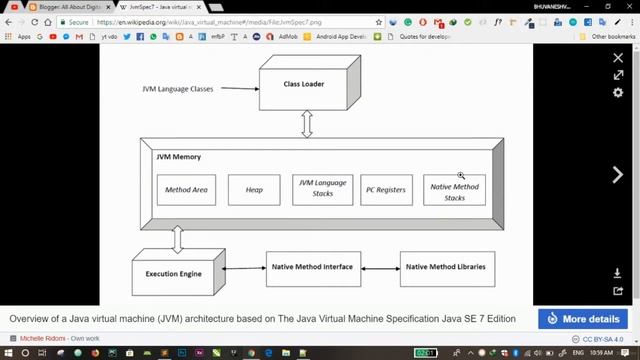Open the Android App Devel bookmark folder
This screenshot has height=360, width=640.
[x=335, y=37]
